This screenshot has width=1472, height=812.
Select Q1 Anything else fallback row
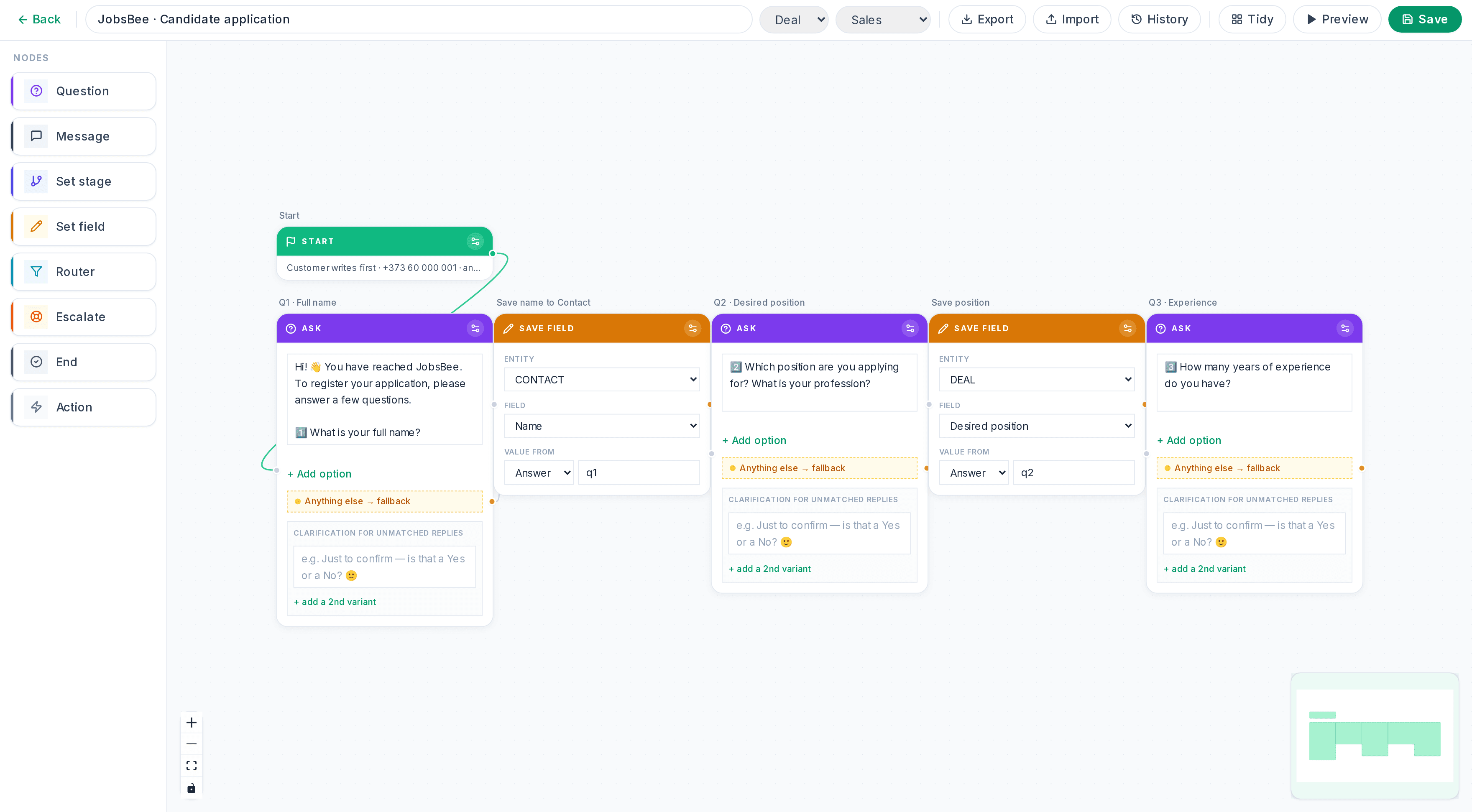385,501
